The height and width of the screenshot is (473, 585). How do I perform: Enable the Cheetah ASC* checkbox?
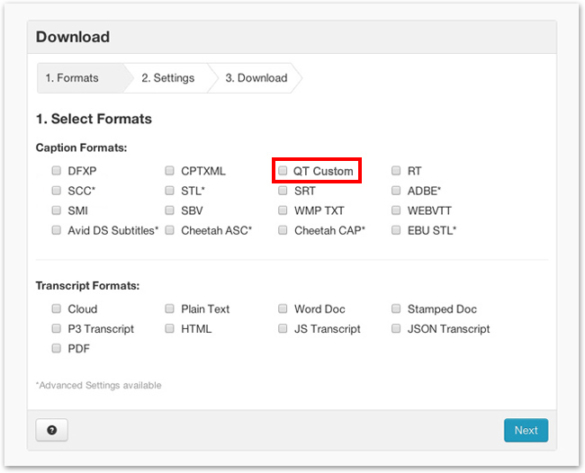pyautogui.click(x=170, y=230)
